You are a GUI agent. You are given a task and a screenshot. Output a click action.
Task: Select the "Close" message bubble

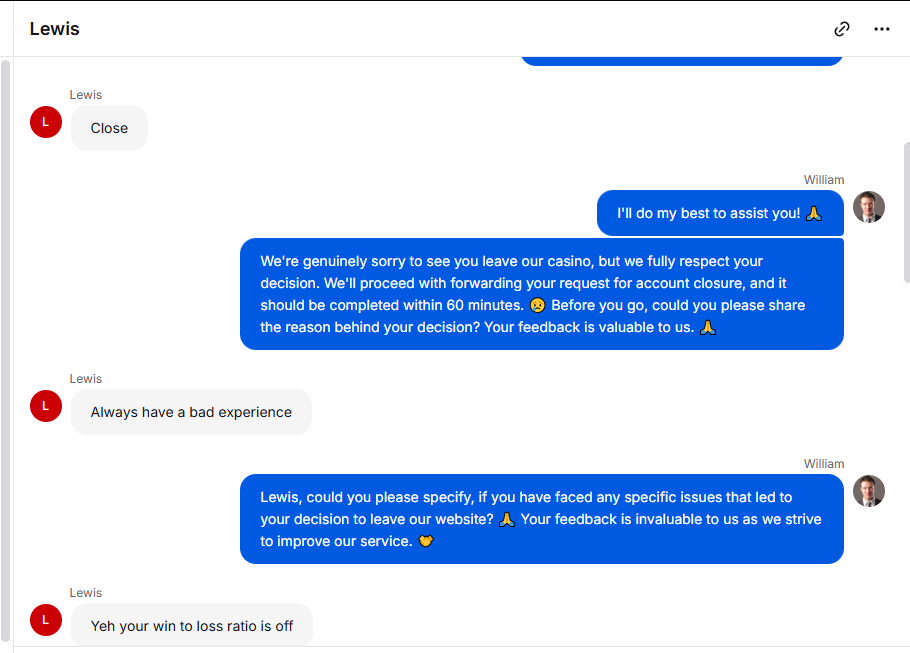pos(109,128)
